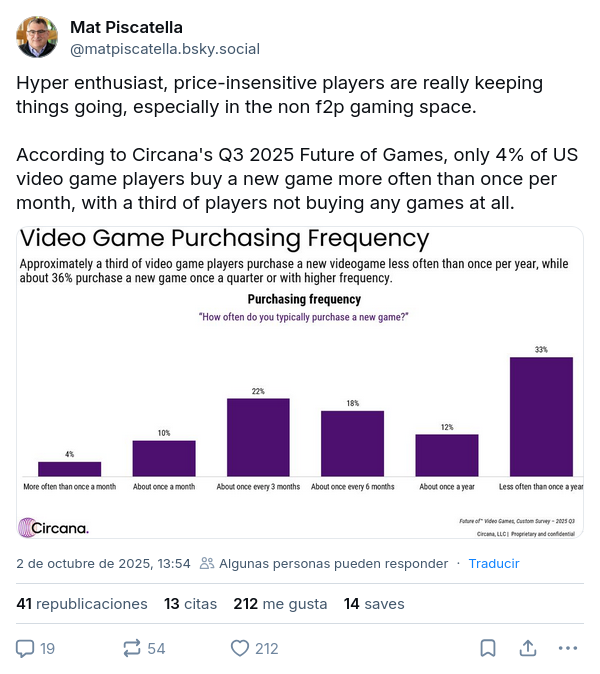This screenshot has width=600, height=674.
Task: Click 'Algunas personas pueden responder' reply setting
Action: tap(333, 563)
